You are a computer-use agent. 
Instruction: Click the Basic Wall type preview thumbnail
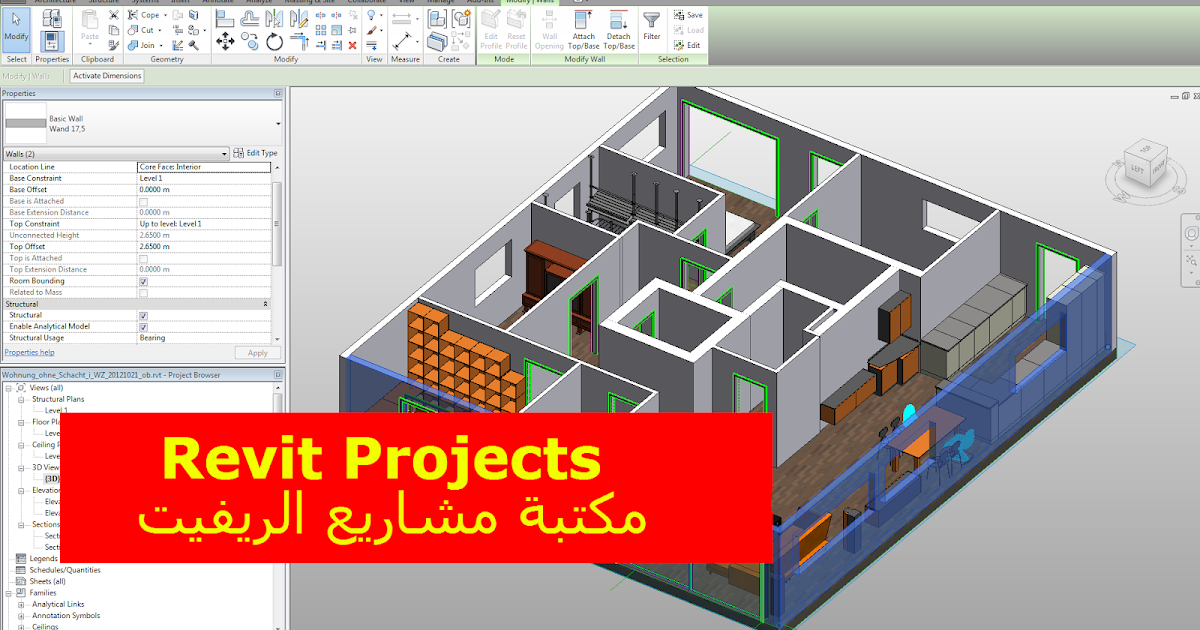tap(25, 124)
